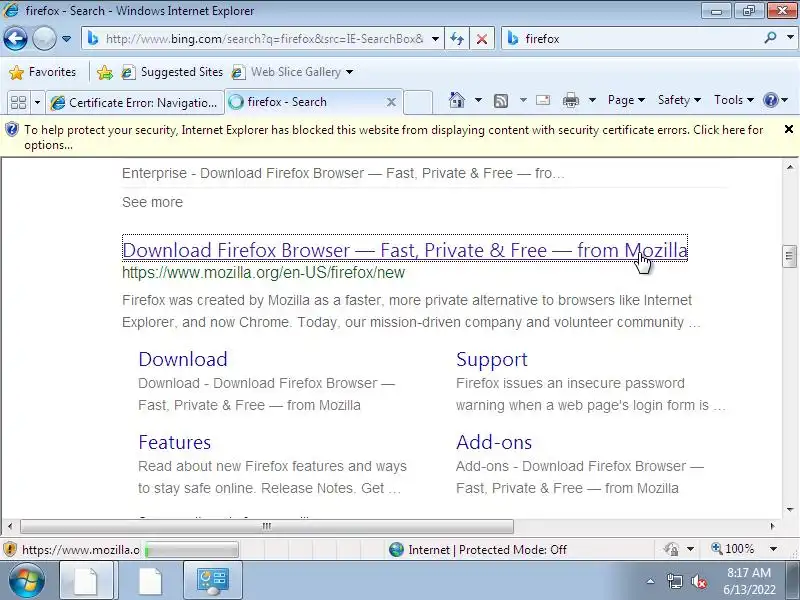800x600 pixels.
Task: Click the mozilla.org/en-US/firefox/new URL text
Action: click(x=263, y=272)
